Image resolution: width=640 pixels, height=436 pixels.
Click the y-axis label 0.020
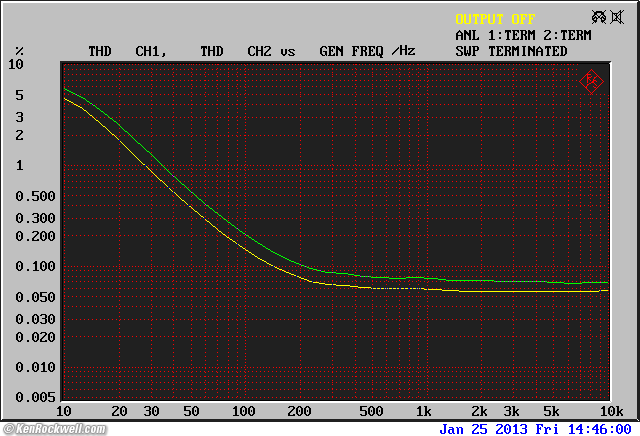[x=35, y=337]
